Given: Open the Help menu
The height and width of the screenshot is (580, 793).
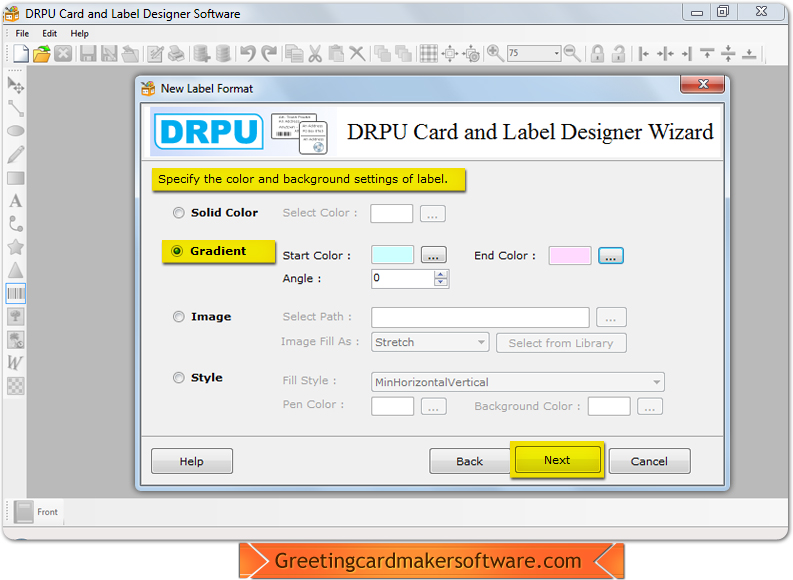Looking at the screenshot, I should [x=79, y=33].
